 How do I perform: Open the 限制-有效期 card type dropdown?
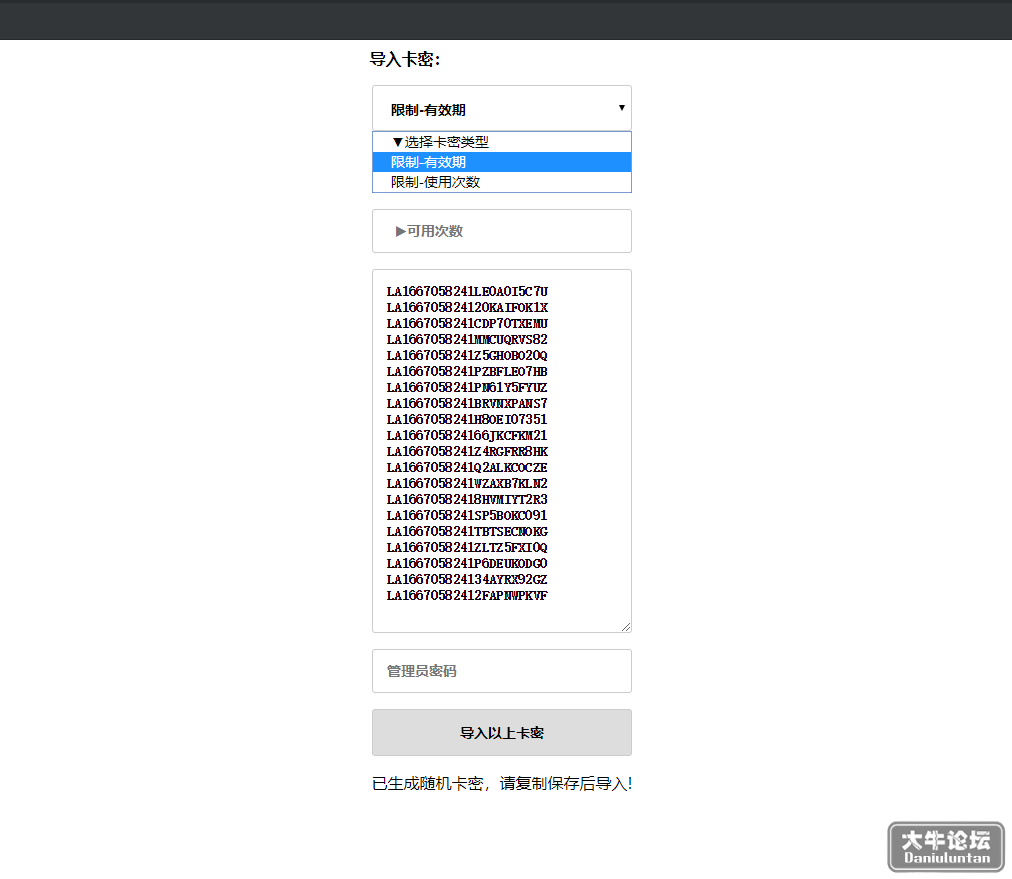pos(501,108)
